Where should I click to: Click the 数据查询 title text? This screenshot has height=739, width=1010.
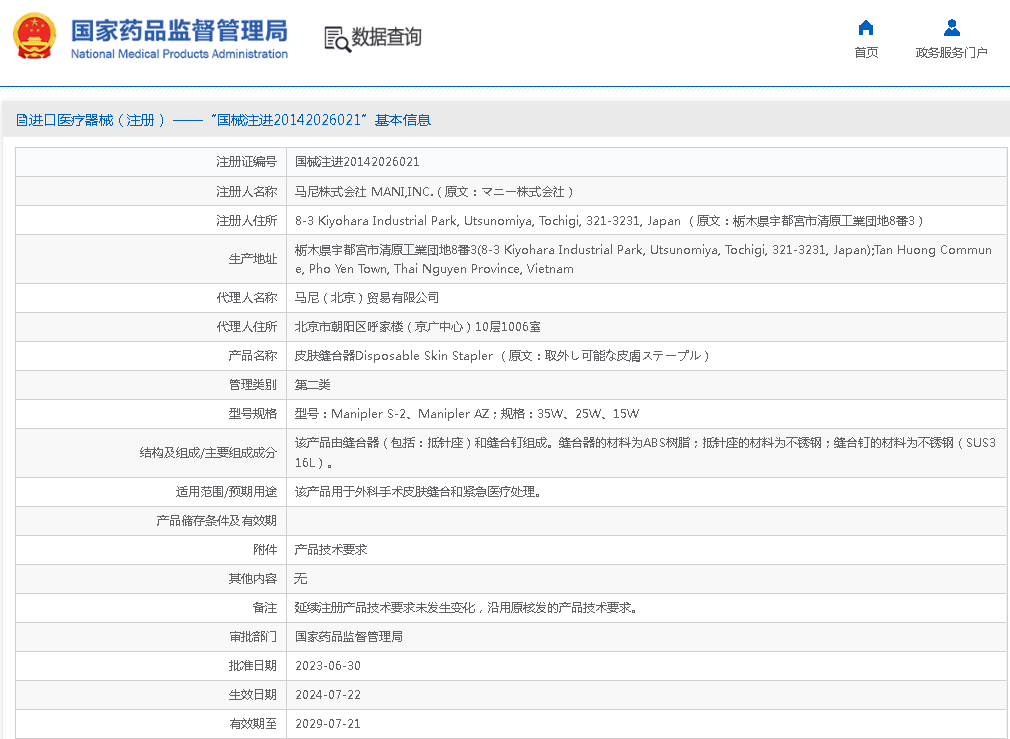coord(386,37)
